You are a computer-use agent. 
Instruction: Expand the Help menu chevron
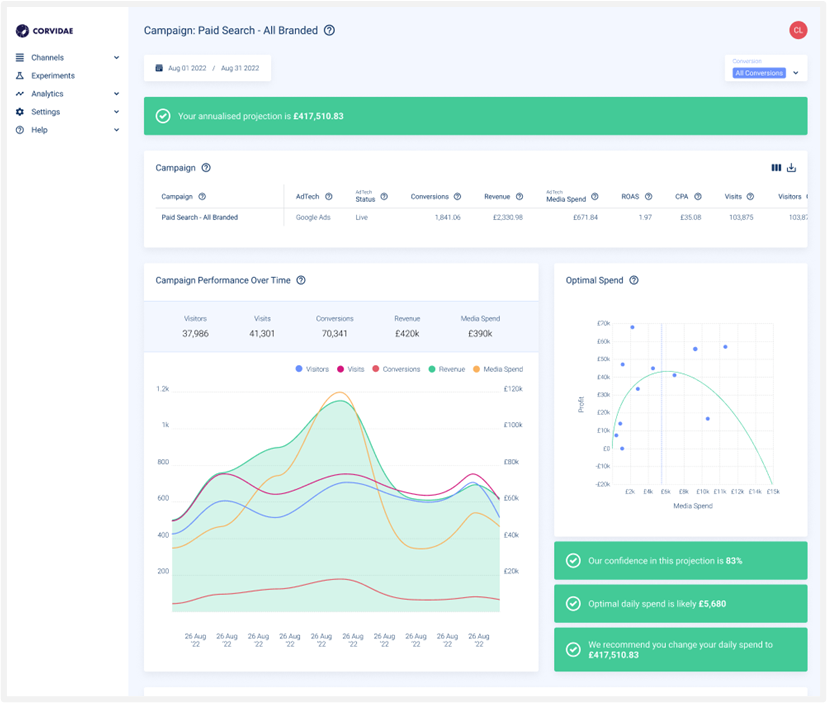pyautogui.click(x=117, y=130)
